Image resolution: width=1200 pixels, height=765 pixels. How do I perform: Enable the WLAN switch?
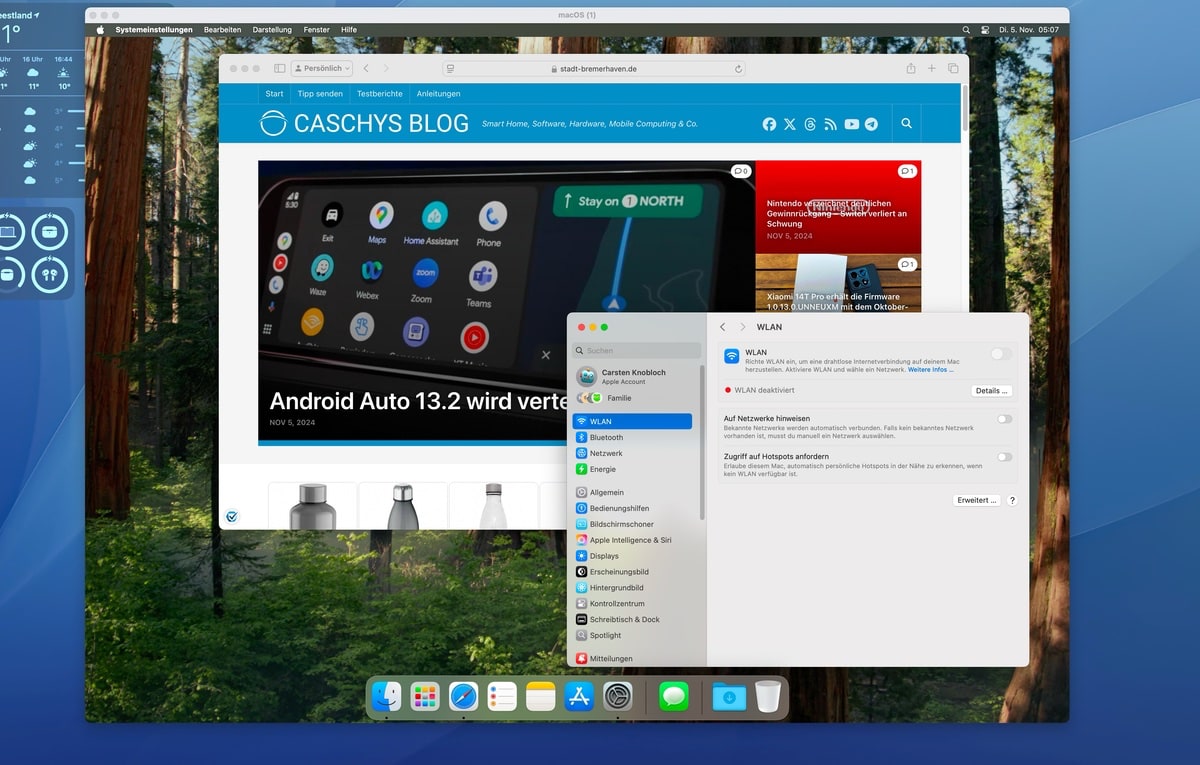point(1001,354)
